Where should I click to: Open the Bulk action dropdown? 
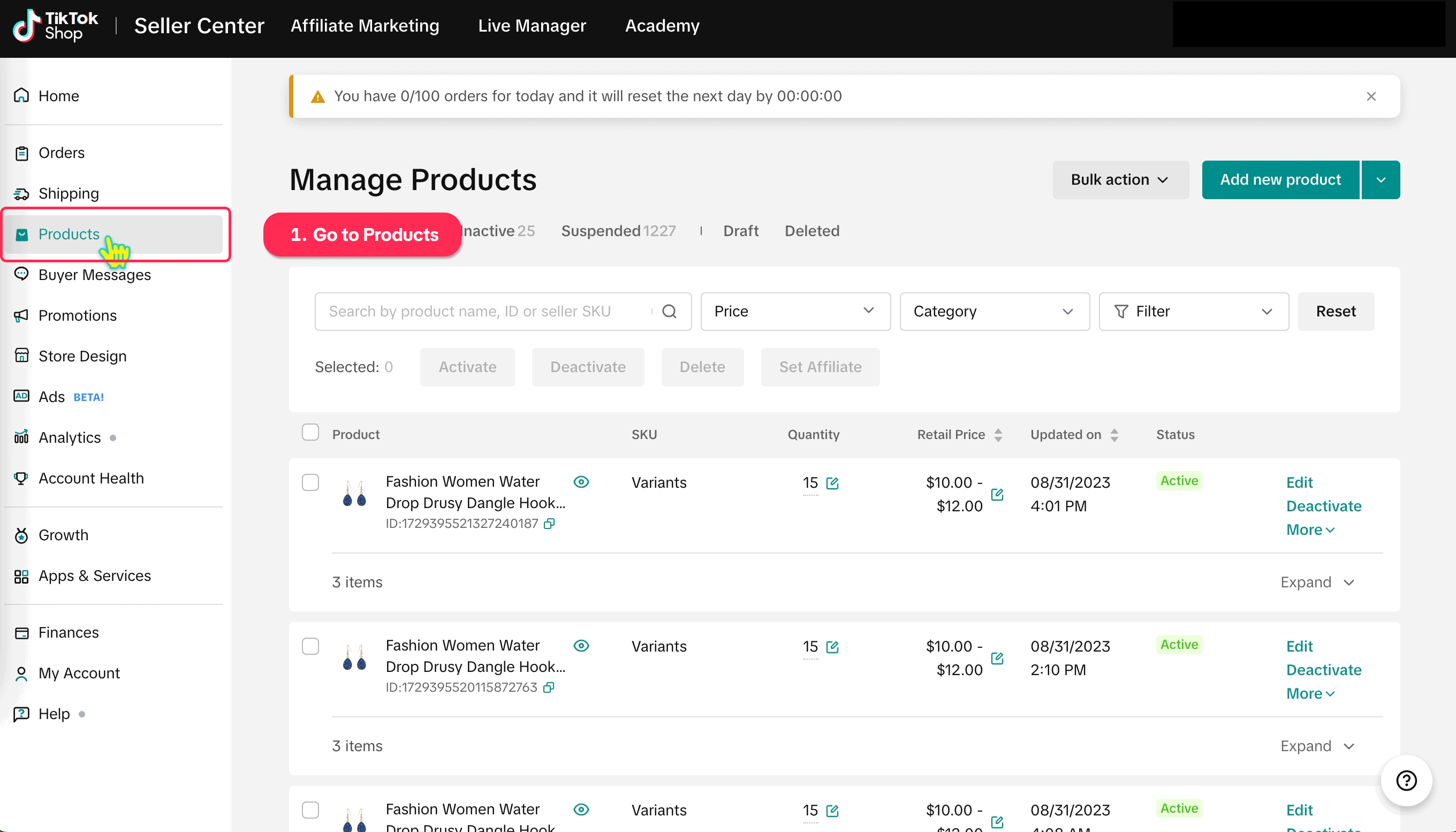(1120, 180)
